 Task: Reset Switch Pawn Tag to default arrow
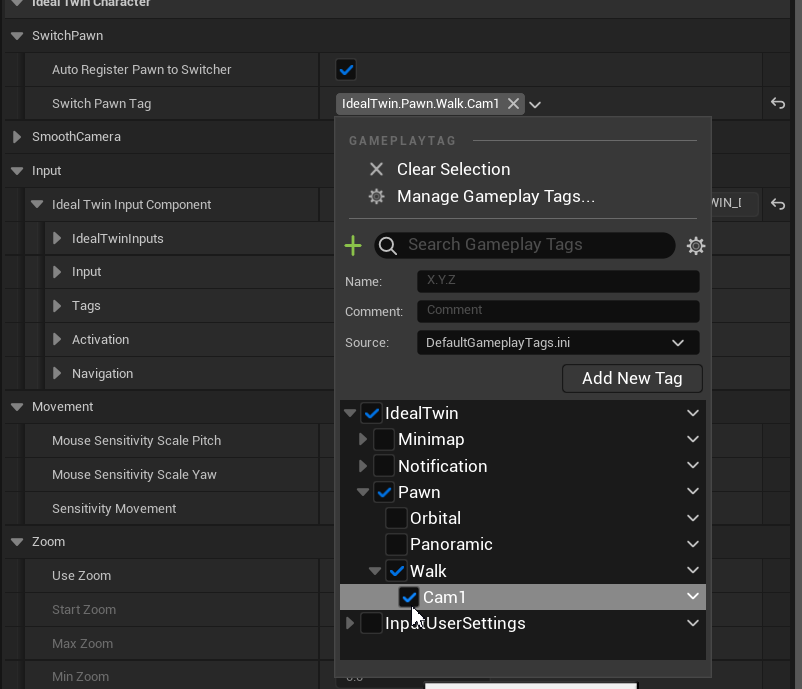coord(777,104)
